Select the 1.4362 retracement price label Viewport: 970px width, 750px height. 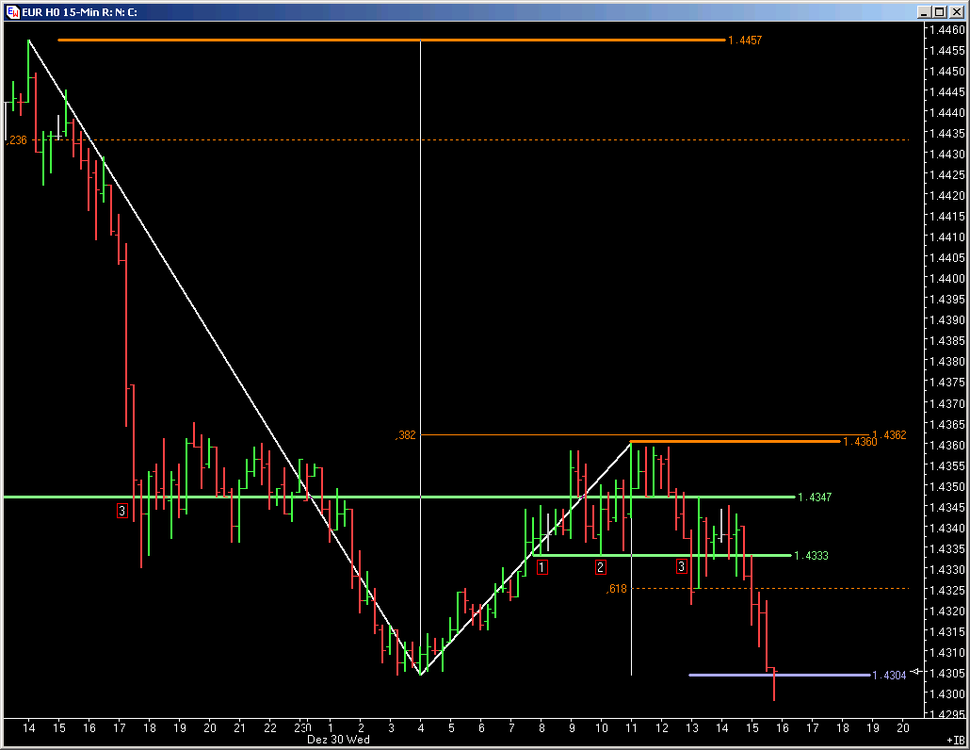(889, 435)
